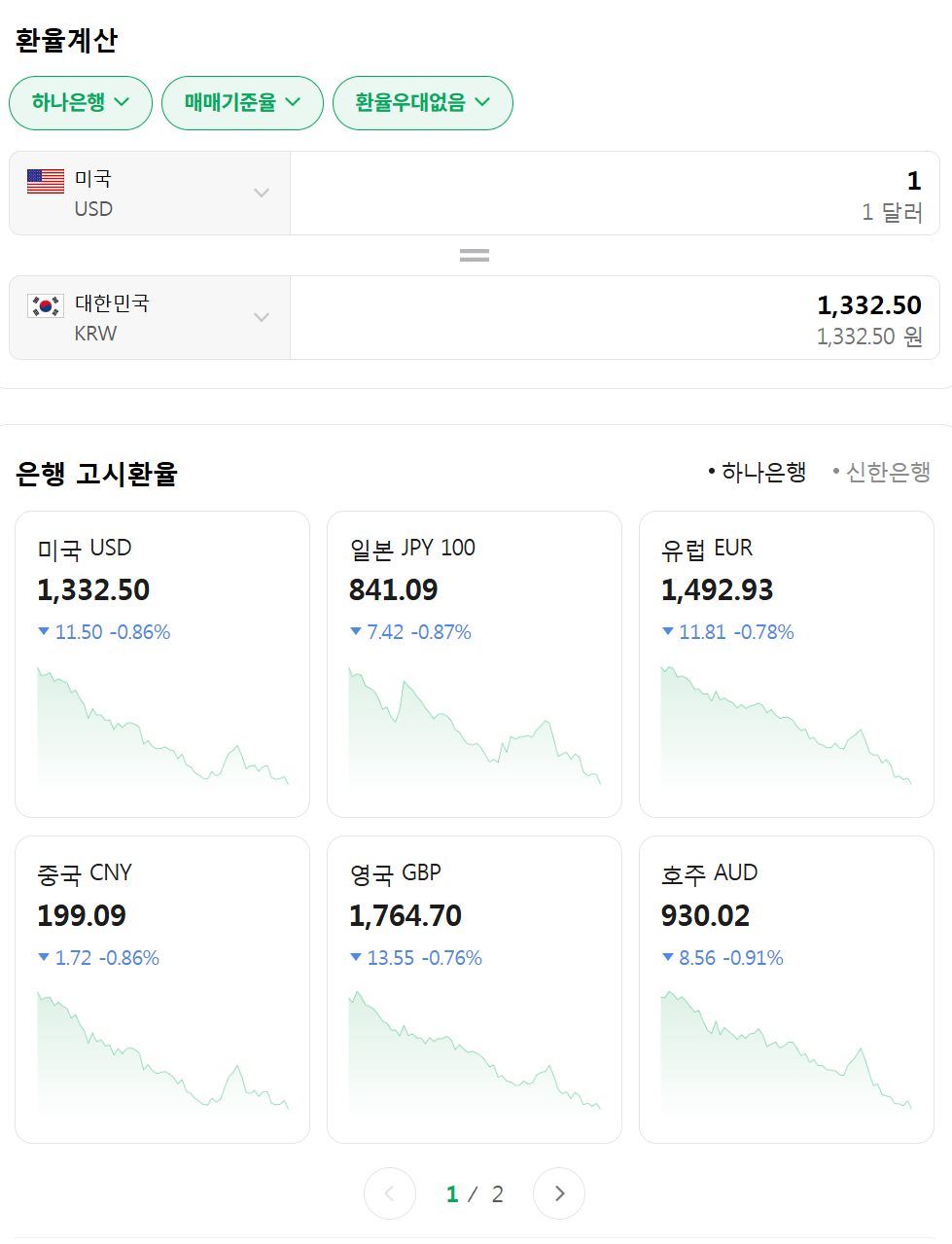Switch posted rates to 신한은행
Image resolution: width=952 pixels, height=1244 pixels.
pyautogui.click(x=882, y=472)
